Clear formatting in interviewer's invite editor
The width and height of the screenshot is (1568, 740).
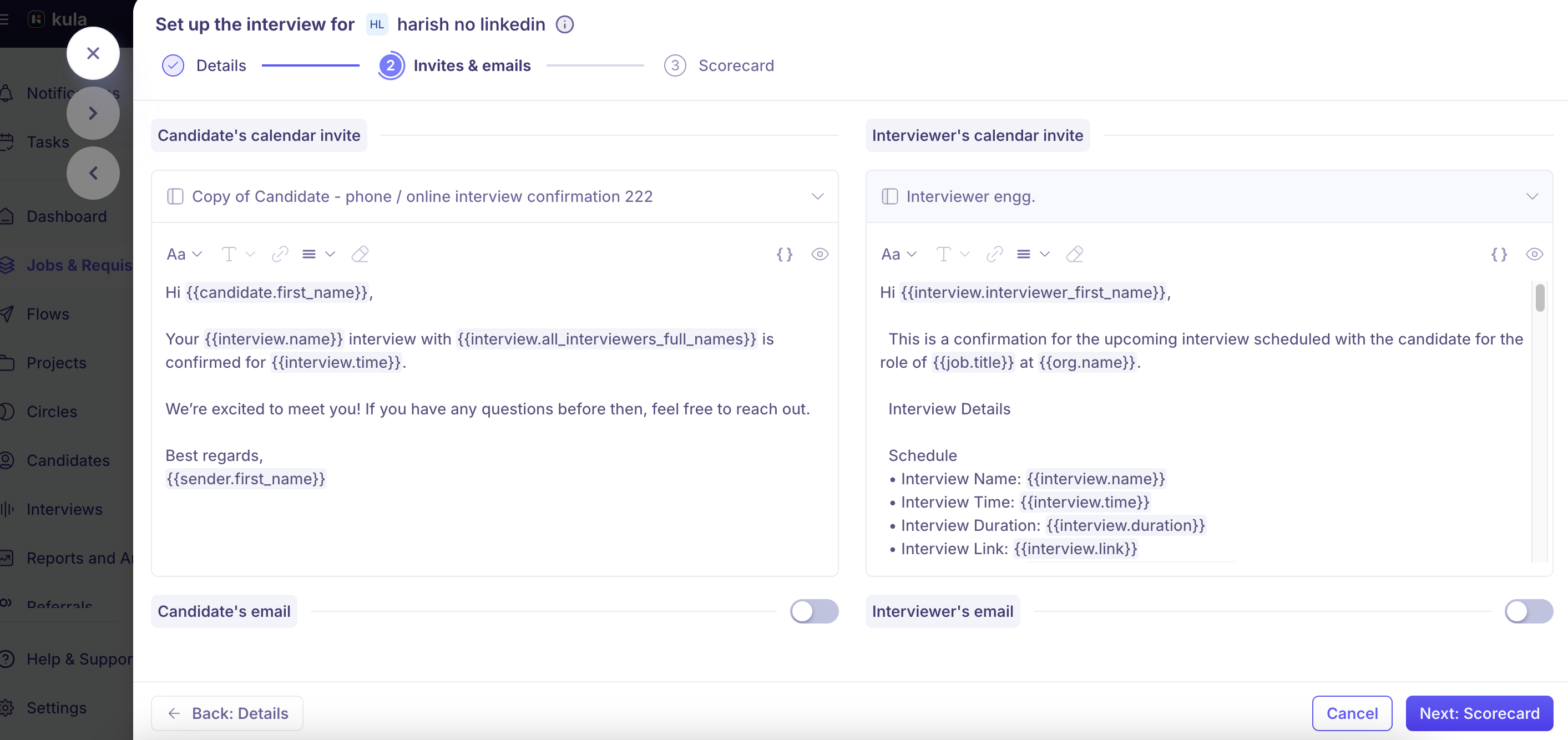pyautogui.click(x=1075, y=255)
